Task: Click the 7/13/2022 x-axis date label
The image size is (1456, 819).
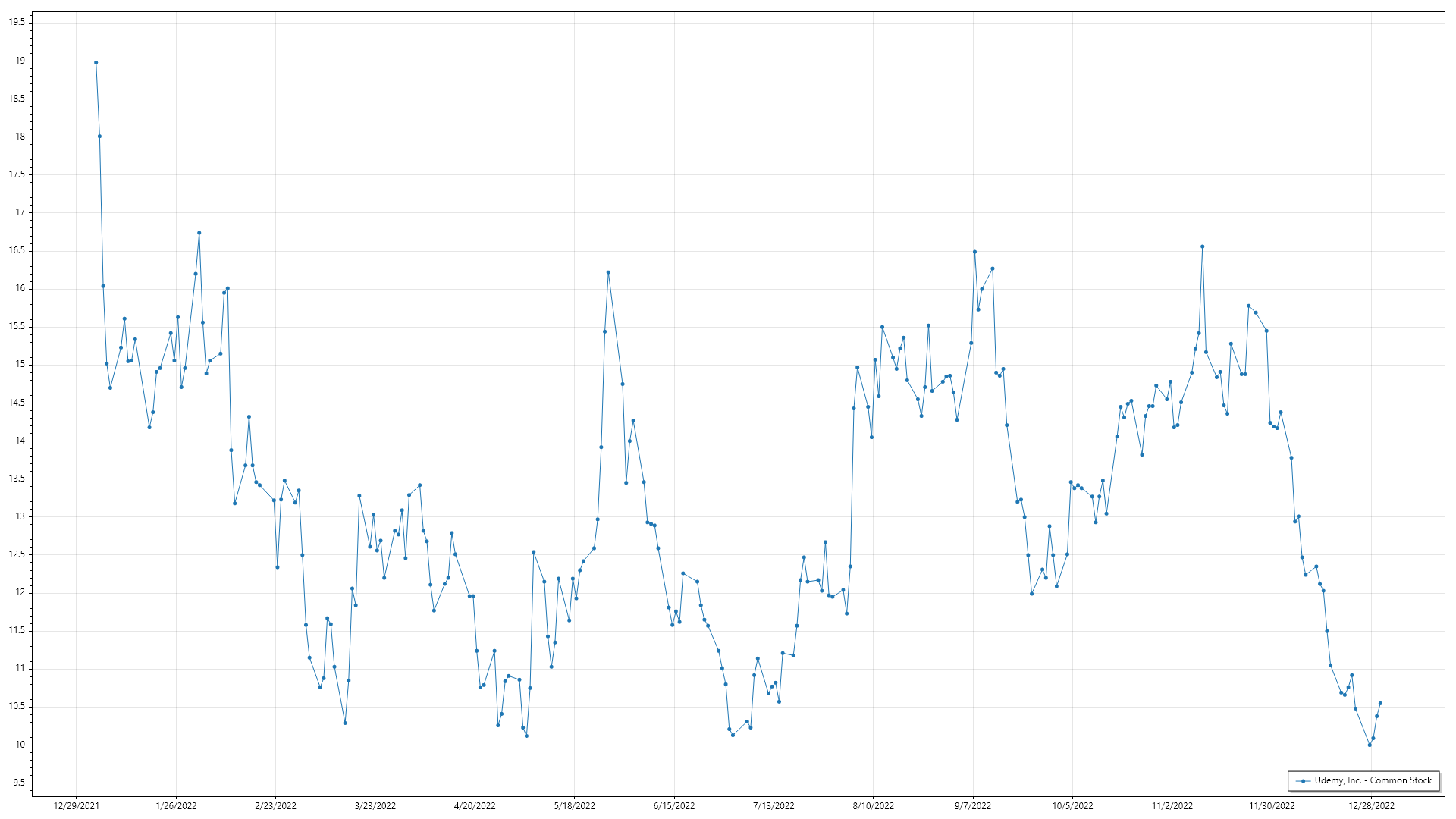Action: pyautogui.click(x=773, y=805)
